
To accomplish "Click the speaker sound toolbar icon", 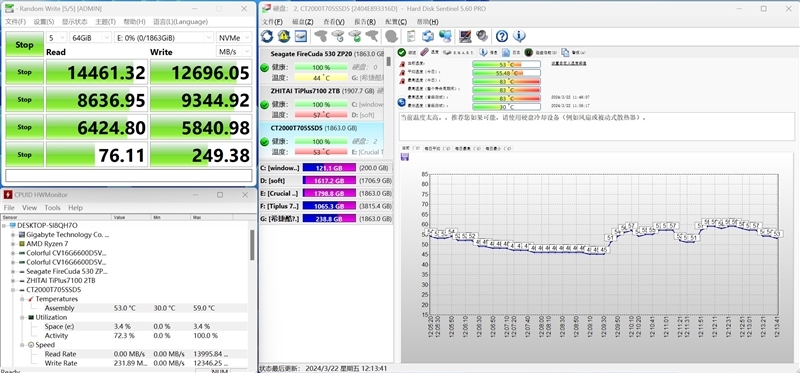I will click(482, 36).
